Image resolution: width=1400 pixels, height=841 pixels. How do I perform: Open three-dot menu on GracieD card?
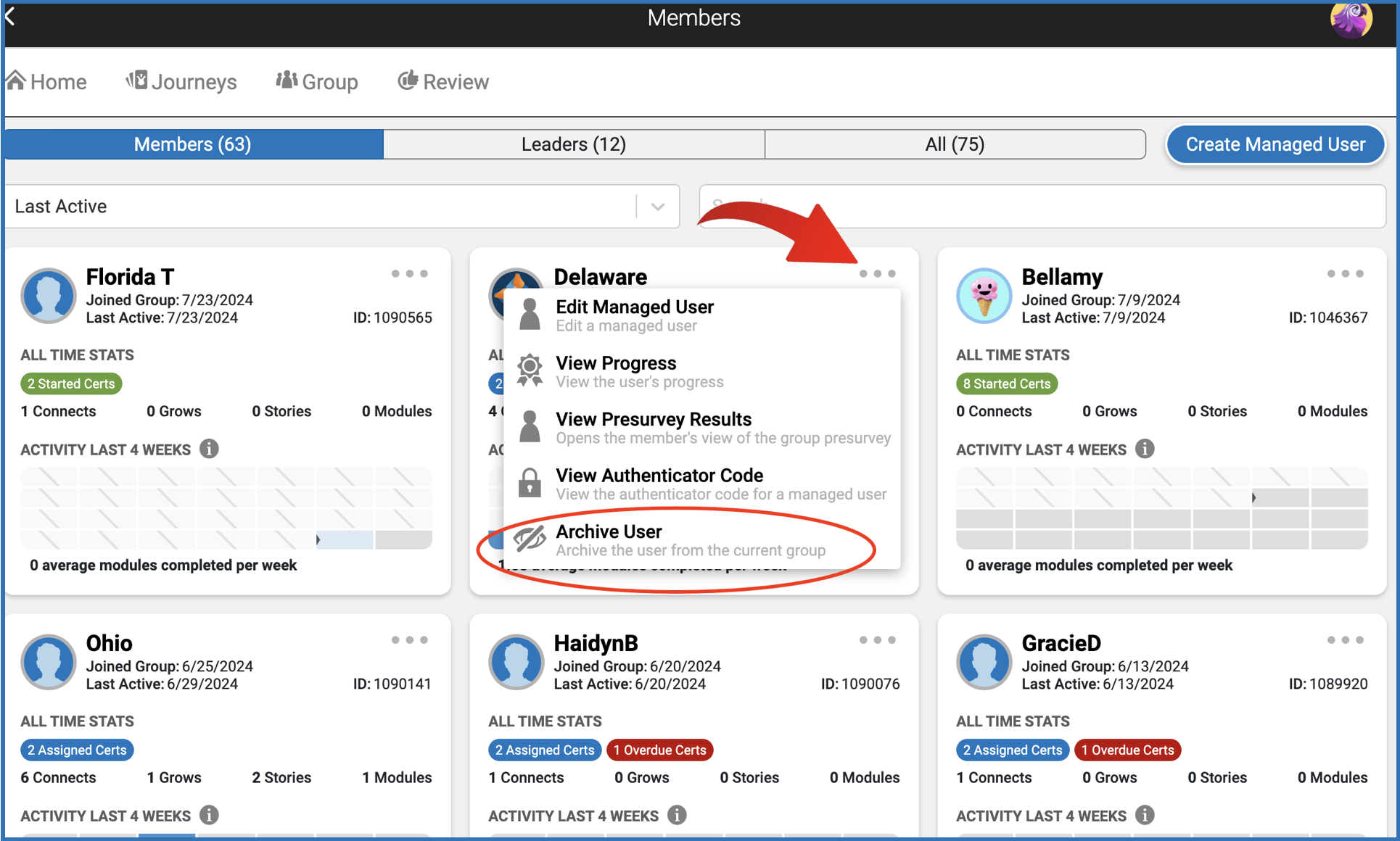click(x=1345, y=640)
